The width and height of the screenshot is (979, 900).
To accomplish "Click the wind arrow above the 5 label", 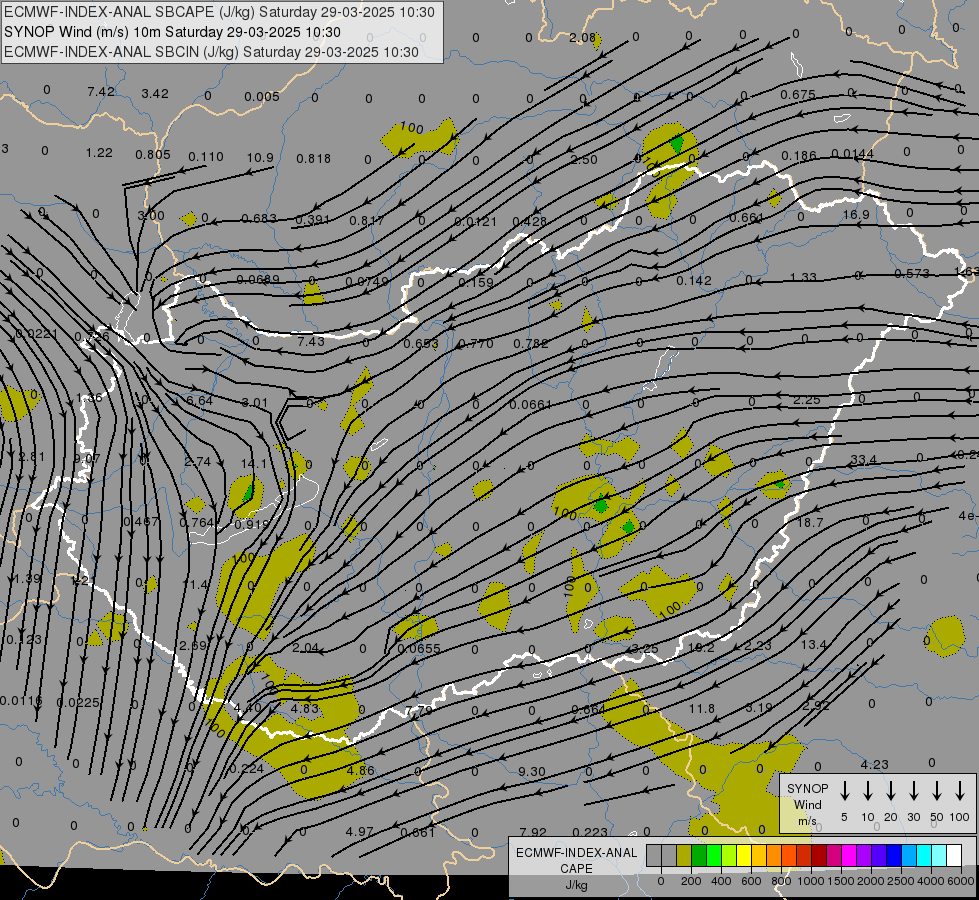I will (845, 790).
